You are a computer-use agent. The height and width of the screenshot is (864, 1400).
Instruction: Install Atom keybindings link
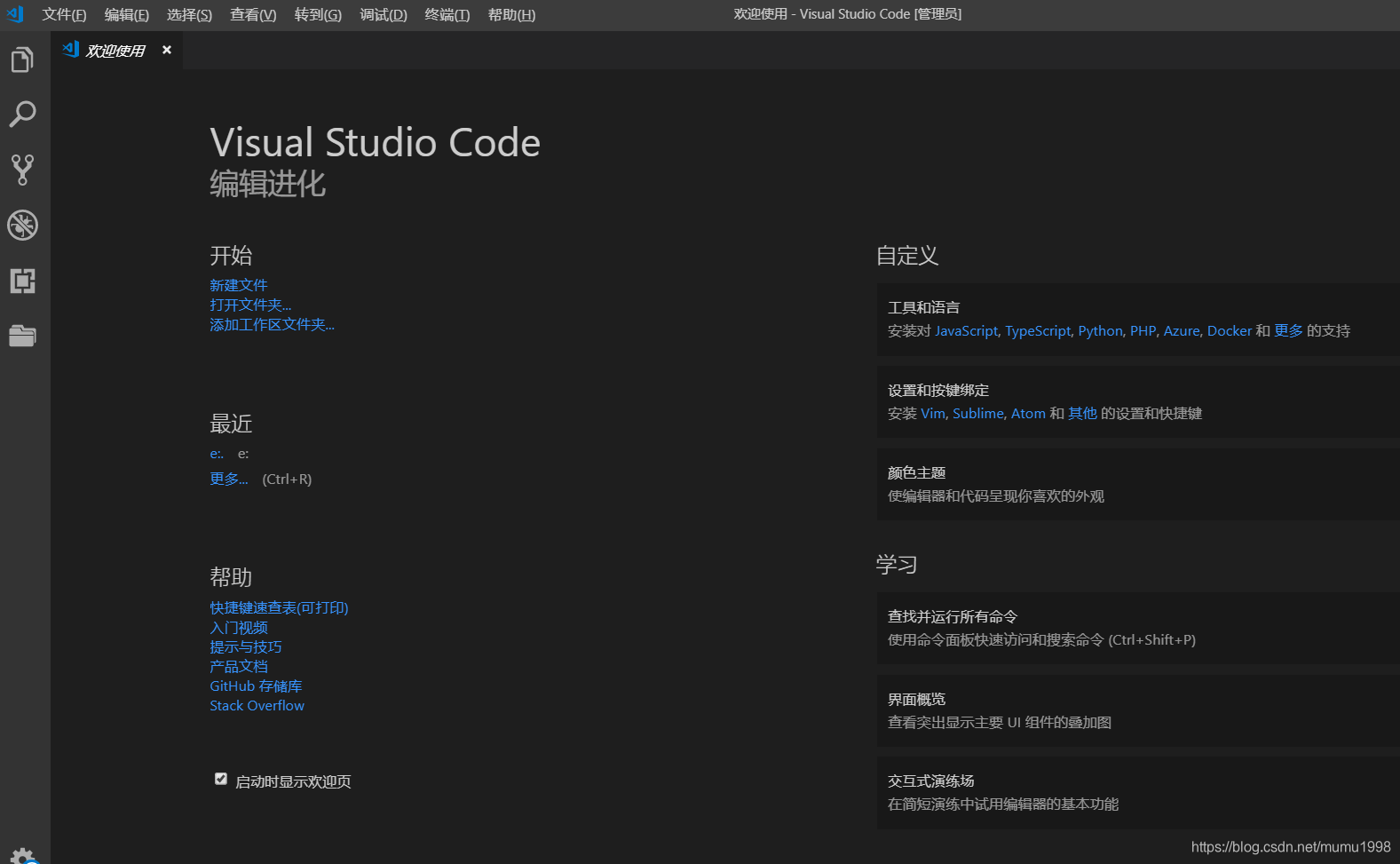1028,413
